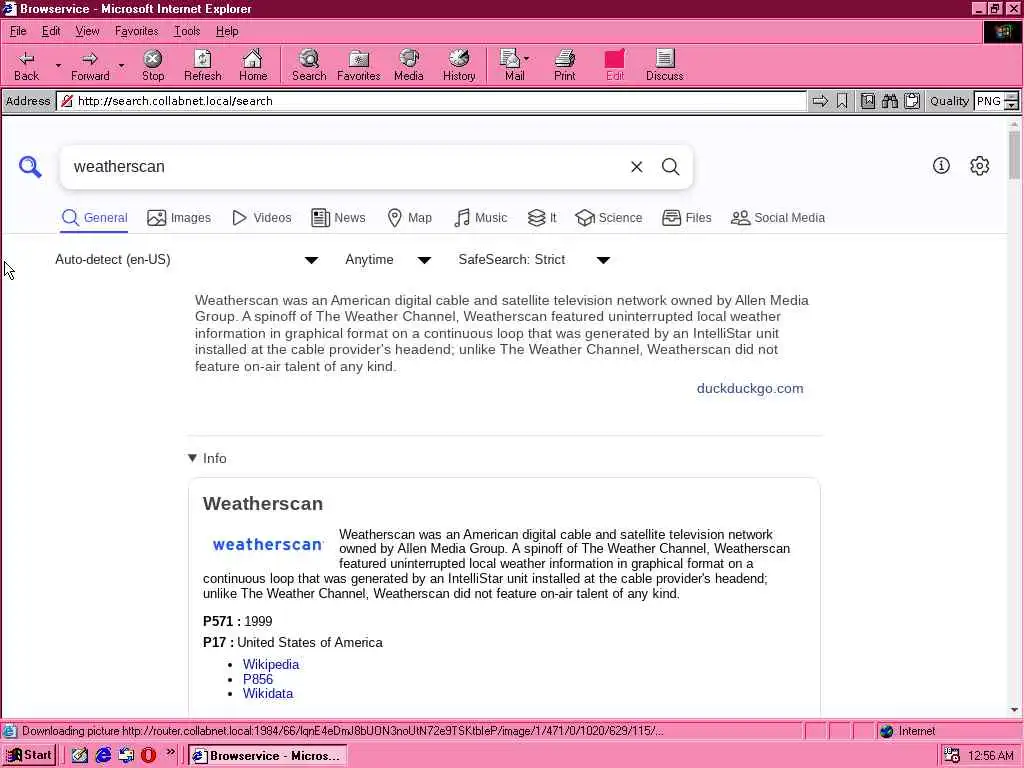Click the address bar URL field
Image resolution: width=1024 pixels, height=768 pixels.
[431, 101]
